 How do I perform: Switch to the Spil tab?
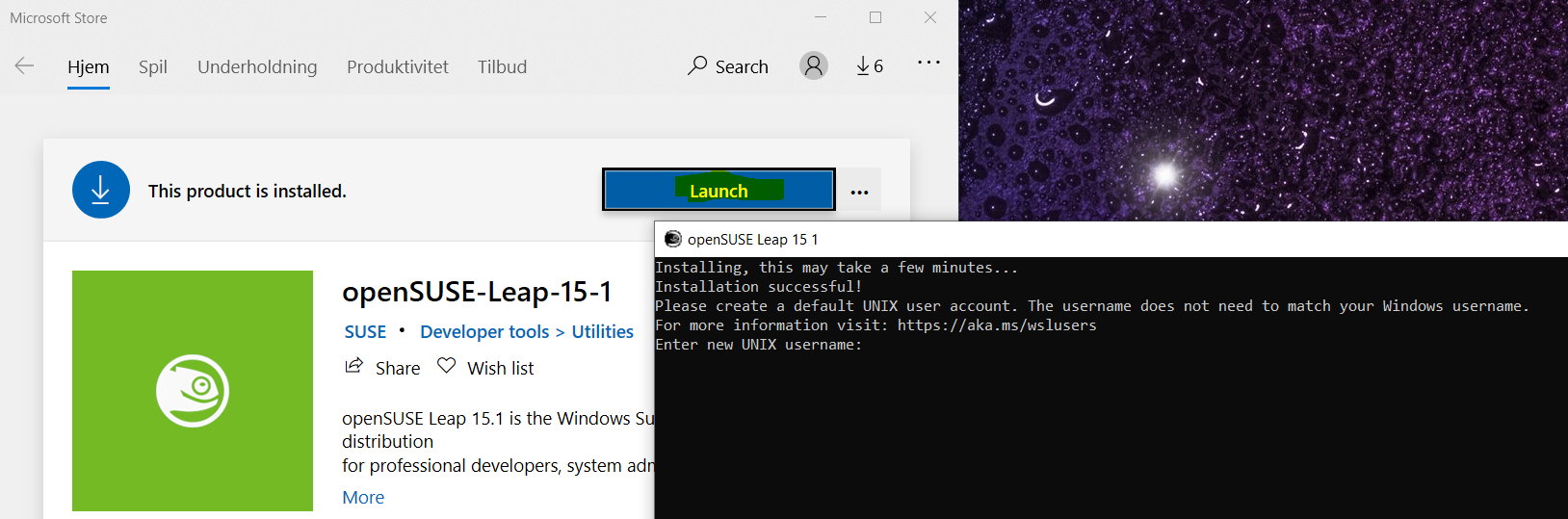coord(153,66)
